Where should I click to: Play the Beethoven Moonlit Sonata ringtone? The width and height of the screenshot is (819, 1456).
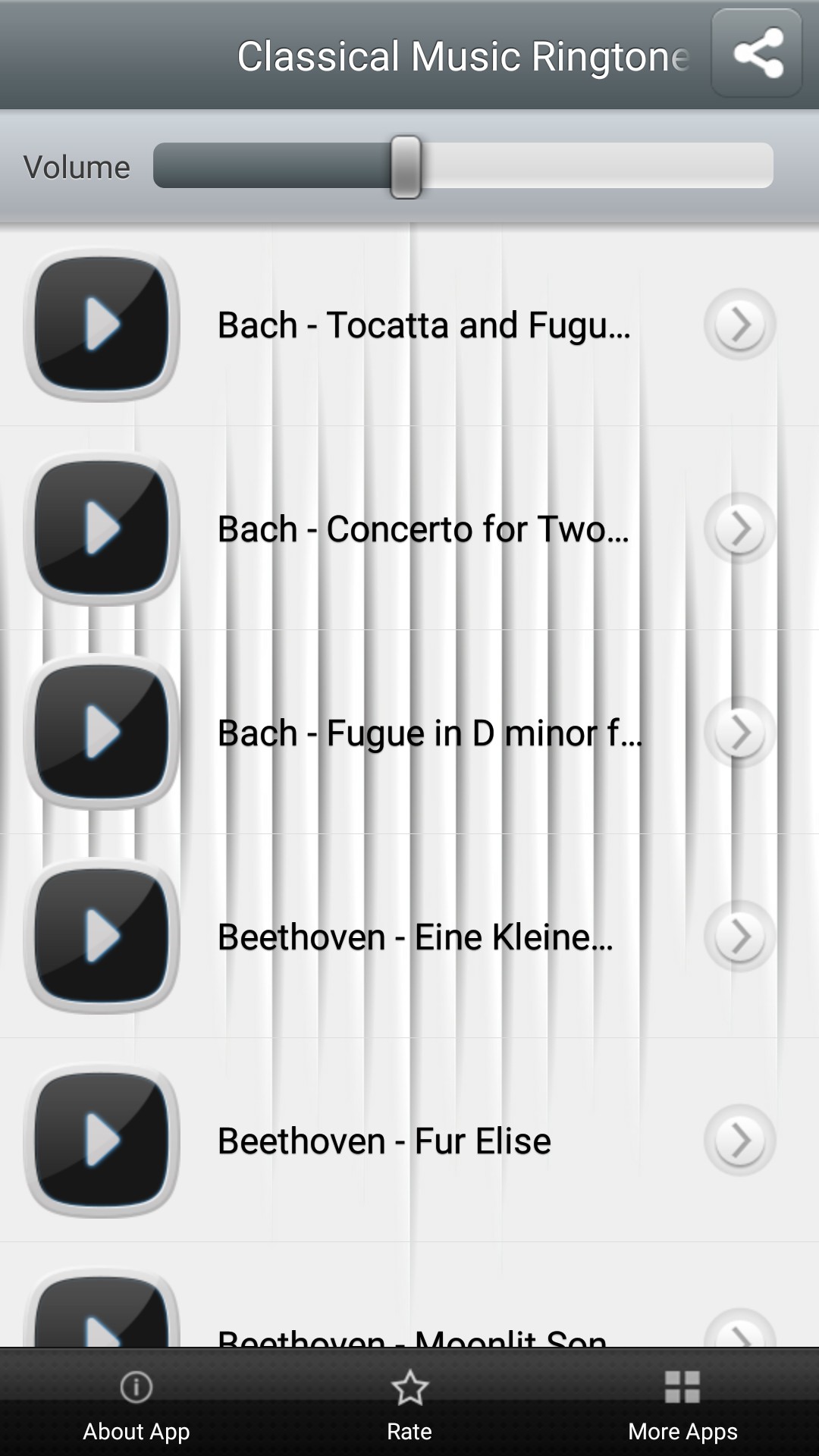coord(102,1316)
